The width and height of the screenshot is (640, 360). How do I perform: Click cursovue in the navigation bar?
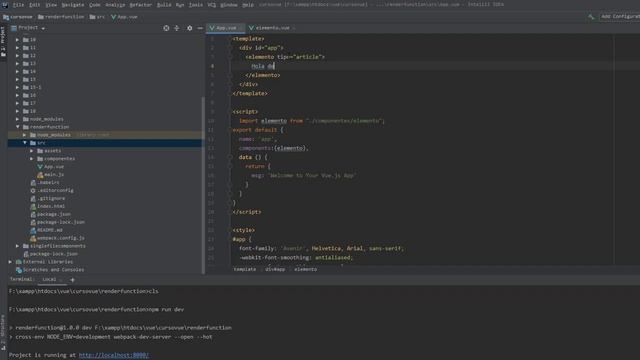[18, 17]
